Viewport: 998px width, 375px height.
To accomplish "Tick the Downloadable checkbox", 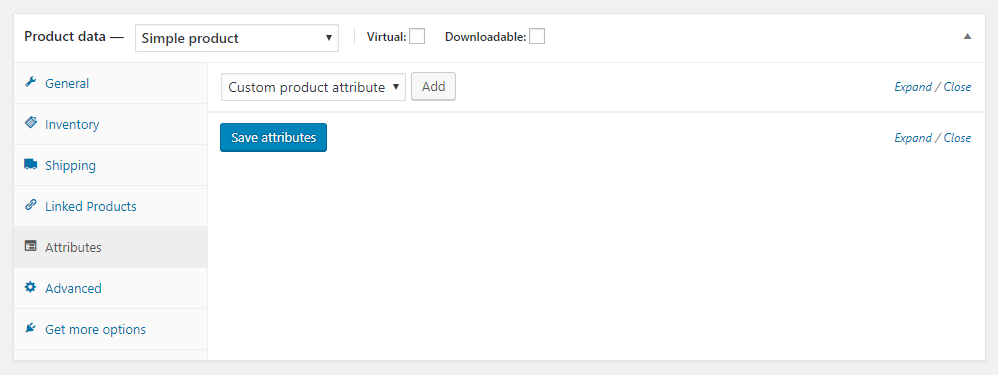I will point(537,37).
